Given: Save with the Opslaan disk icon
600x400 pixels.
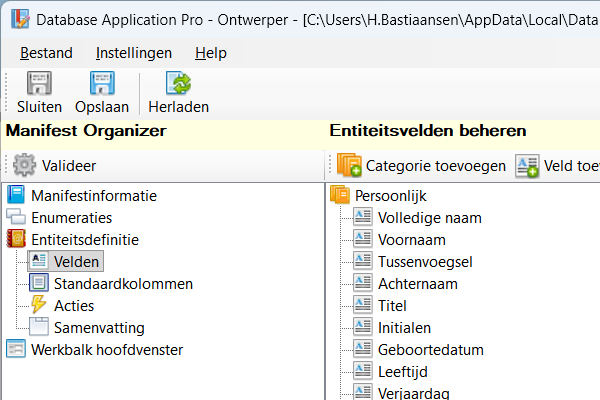Looking at the screenshot, I should [101, 84].
